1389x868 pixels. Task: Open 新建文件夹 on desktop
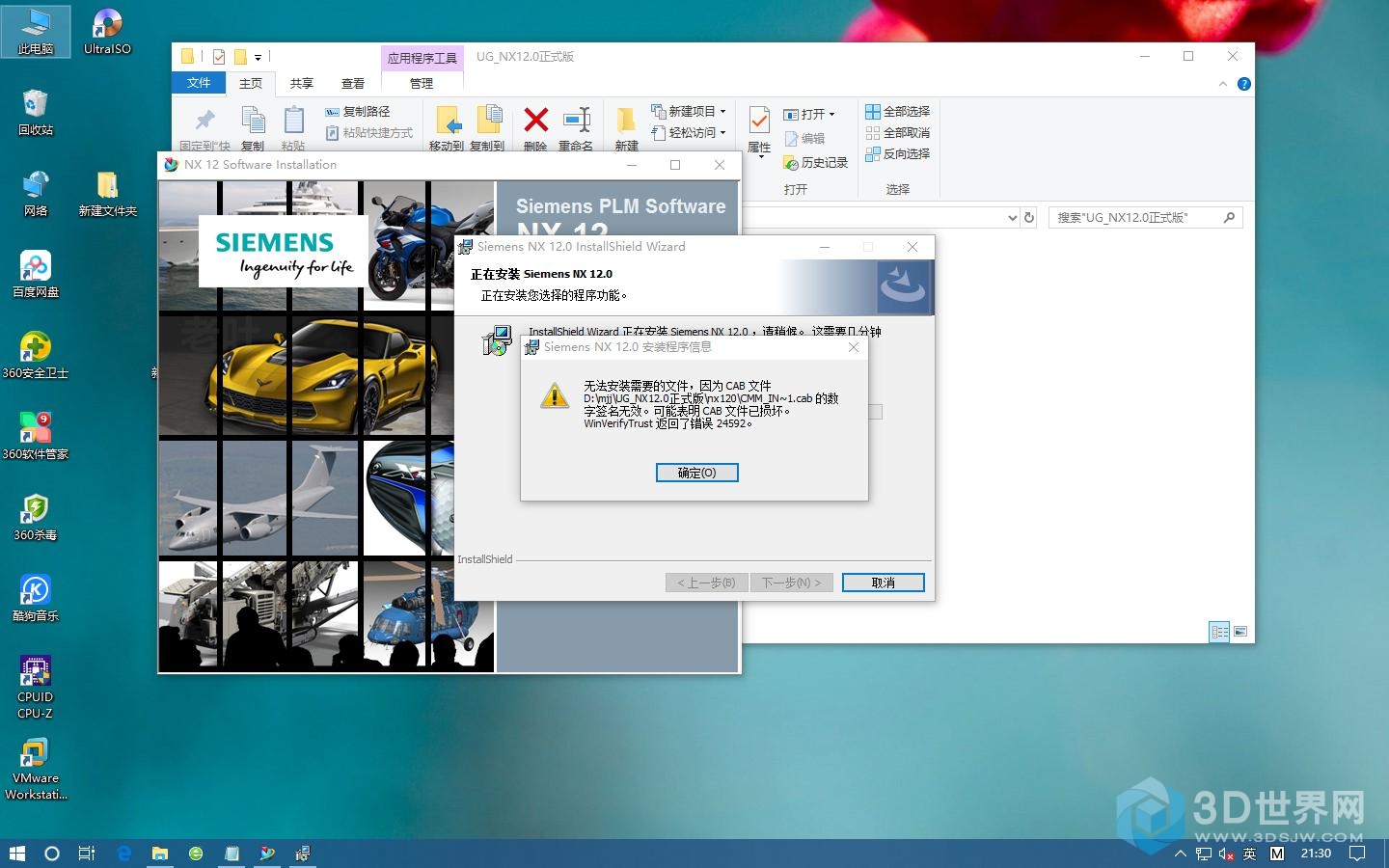tap(107, 194)
